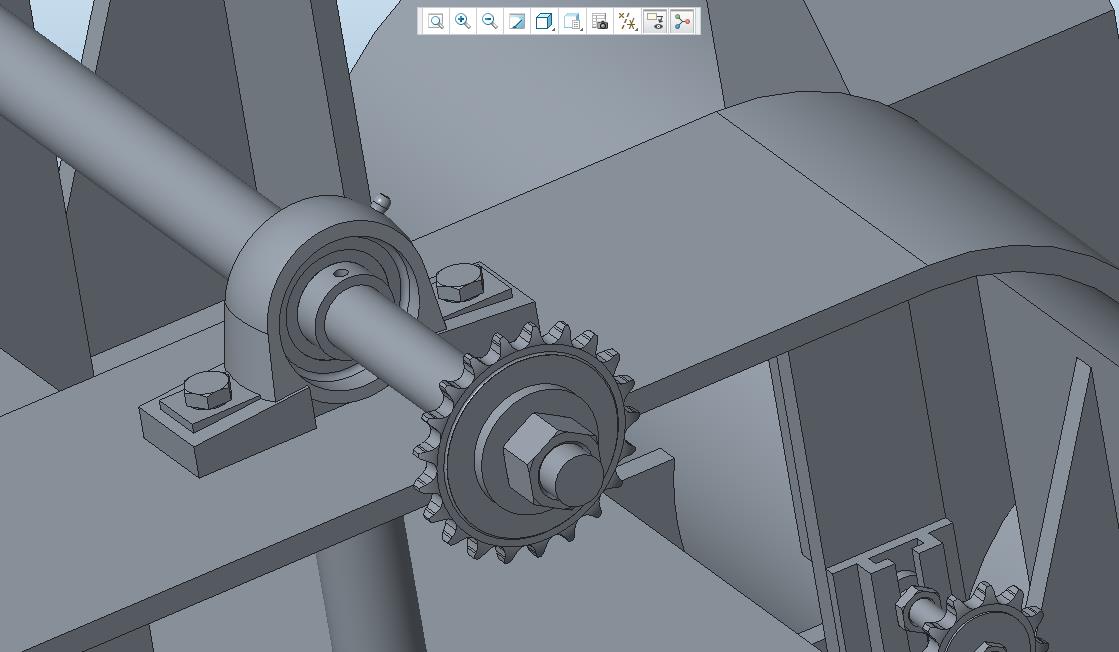This screenshot has width=1119, height=652.
Task: Open the Display Style cube dropdown
Action: tap(545, 21)
